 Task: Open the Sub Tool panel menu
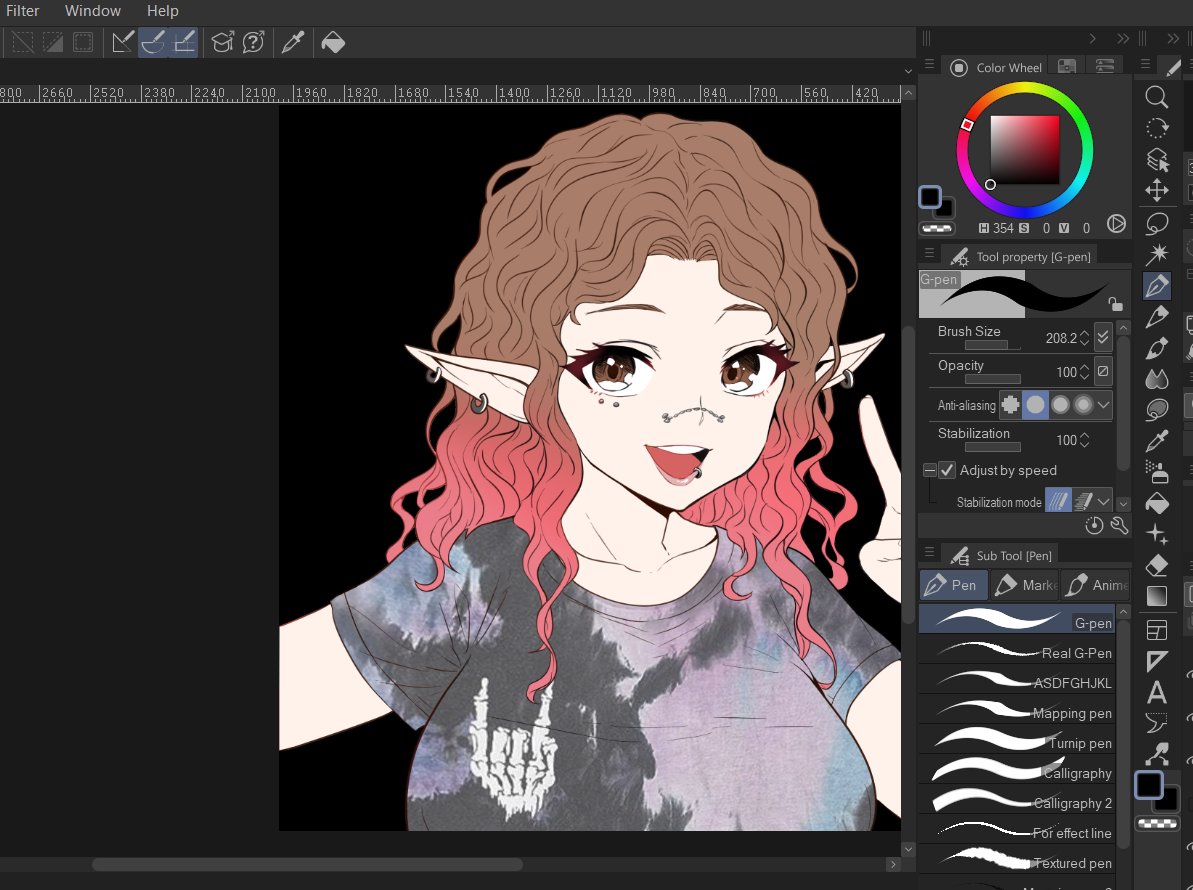click(x=929, y=552)
